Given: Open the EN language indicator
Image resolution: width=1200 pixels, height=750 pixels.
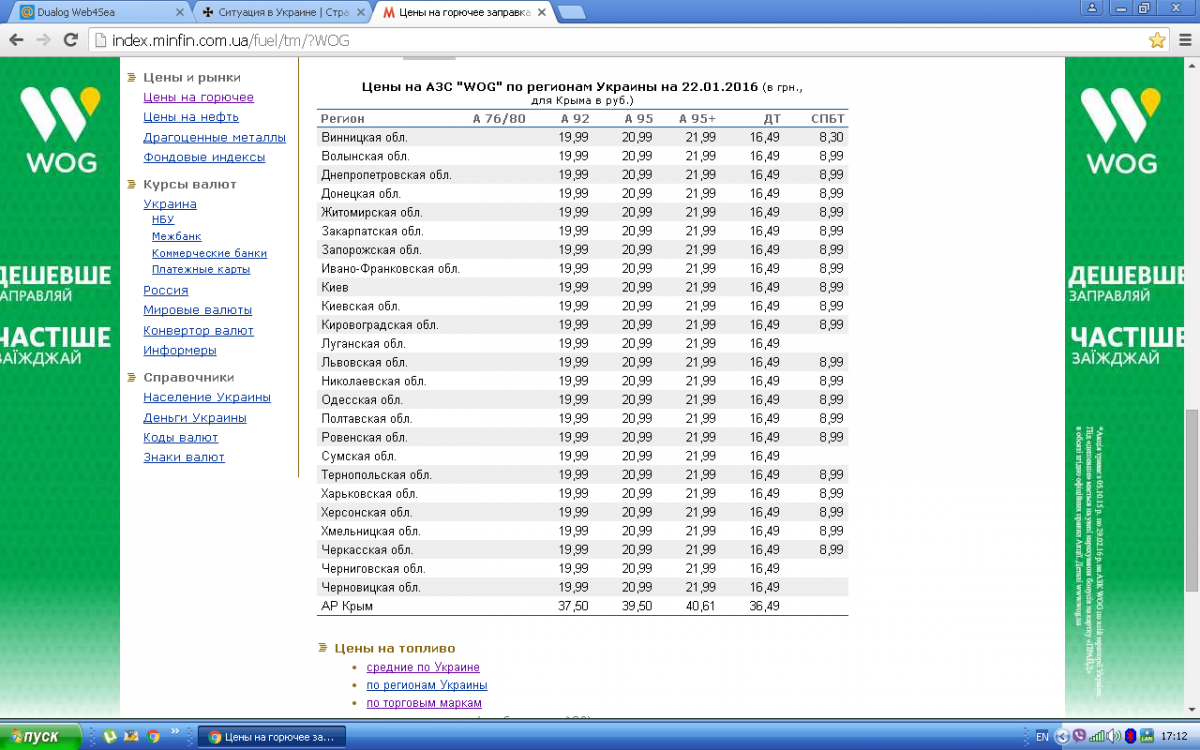Looking at the screenshot, I should (x=1042, y=737).
